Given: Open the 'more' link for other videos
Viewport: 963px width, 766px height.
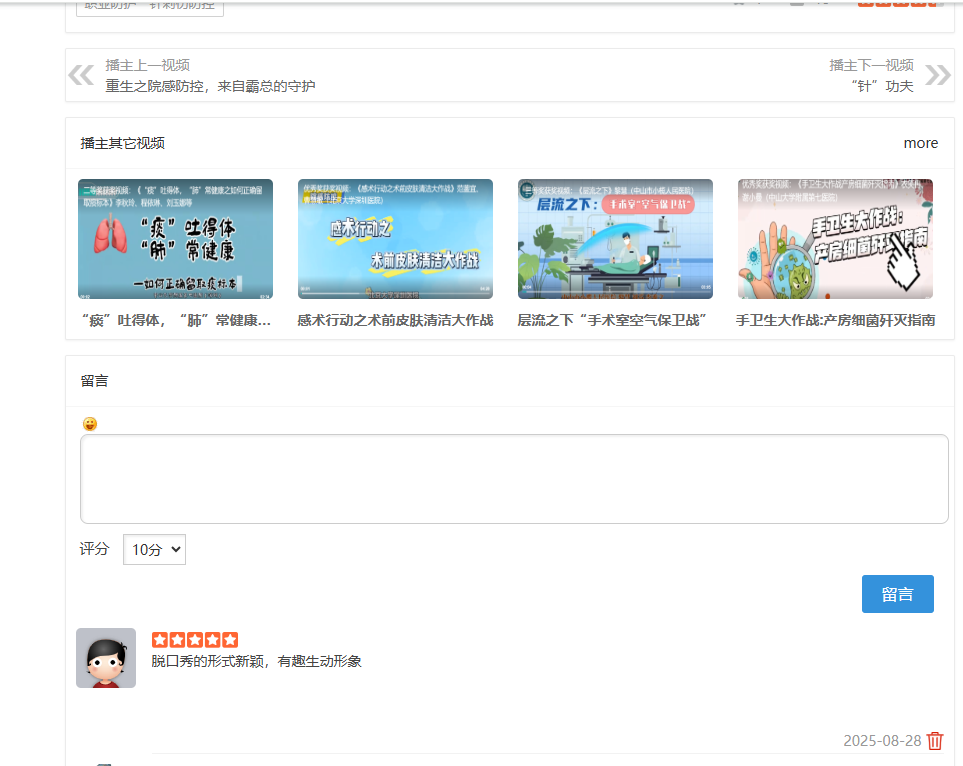Looking at the screenshot, I should (920, 143).
